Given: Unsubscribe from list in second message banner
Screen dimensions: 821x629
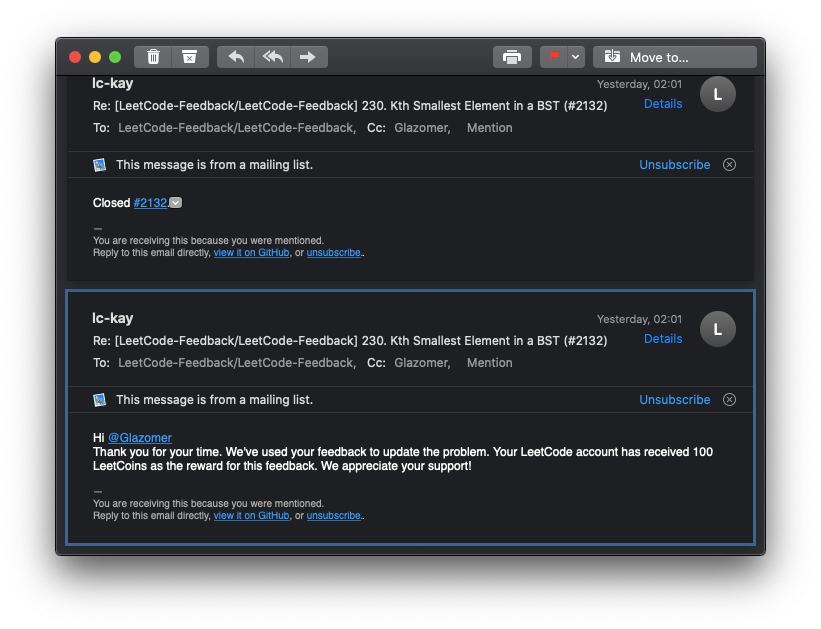Looking at the screenshot, I should 674,400.
